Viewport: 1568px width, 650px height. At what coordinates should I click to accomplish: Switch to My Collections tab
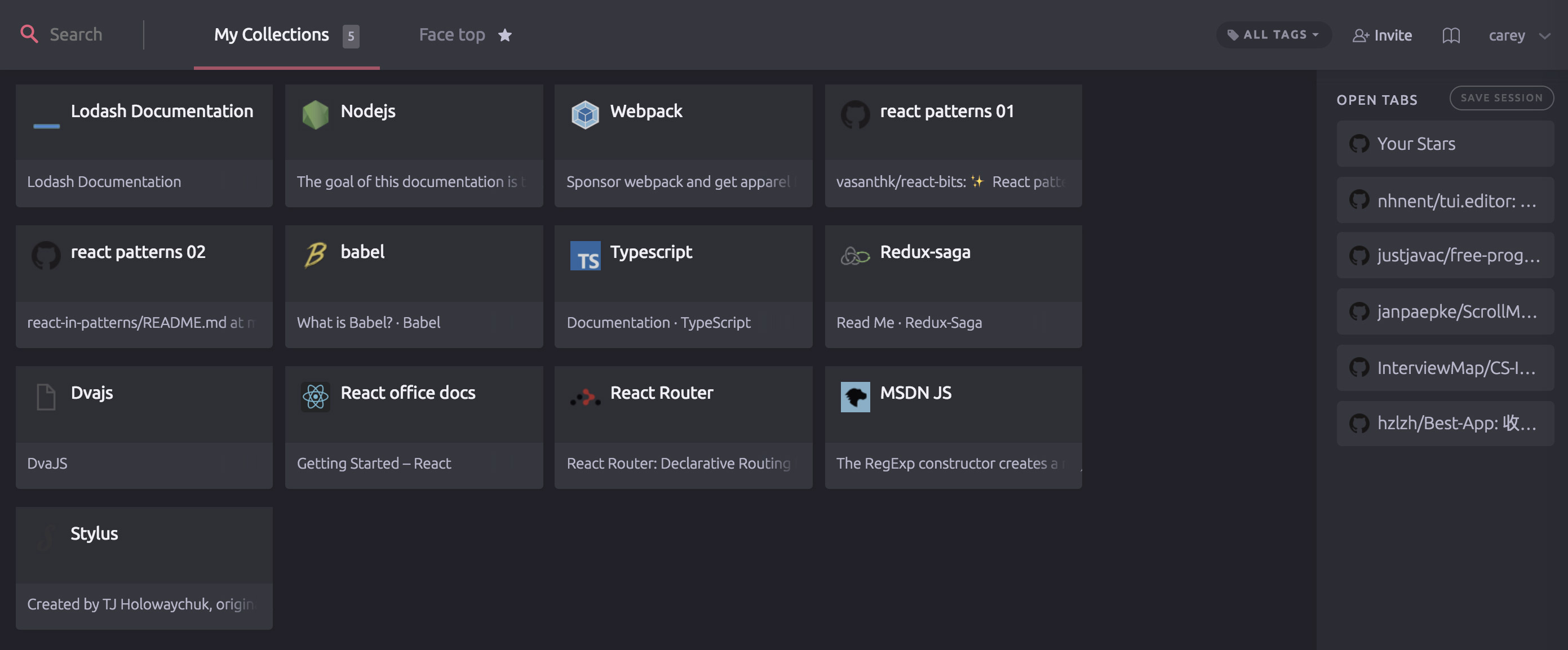[x=272, y=35]
